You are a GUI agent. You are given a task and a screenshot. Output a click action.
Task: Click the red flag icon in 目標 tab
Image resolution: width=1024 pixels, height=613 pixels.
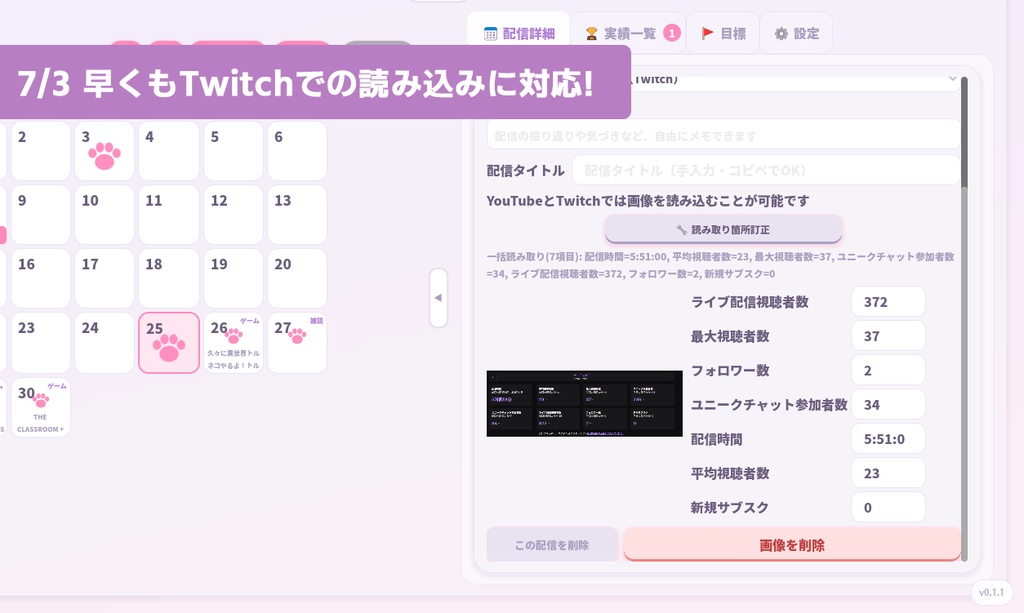(707, 33)
